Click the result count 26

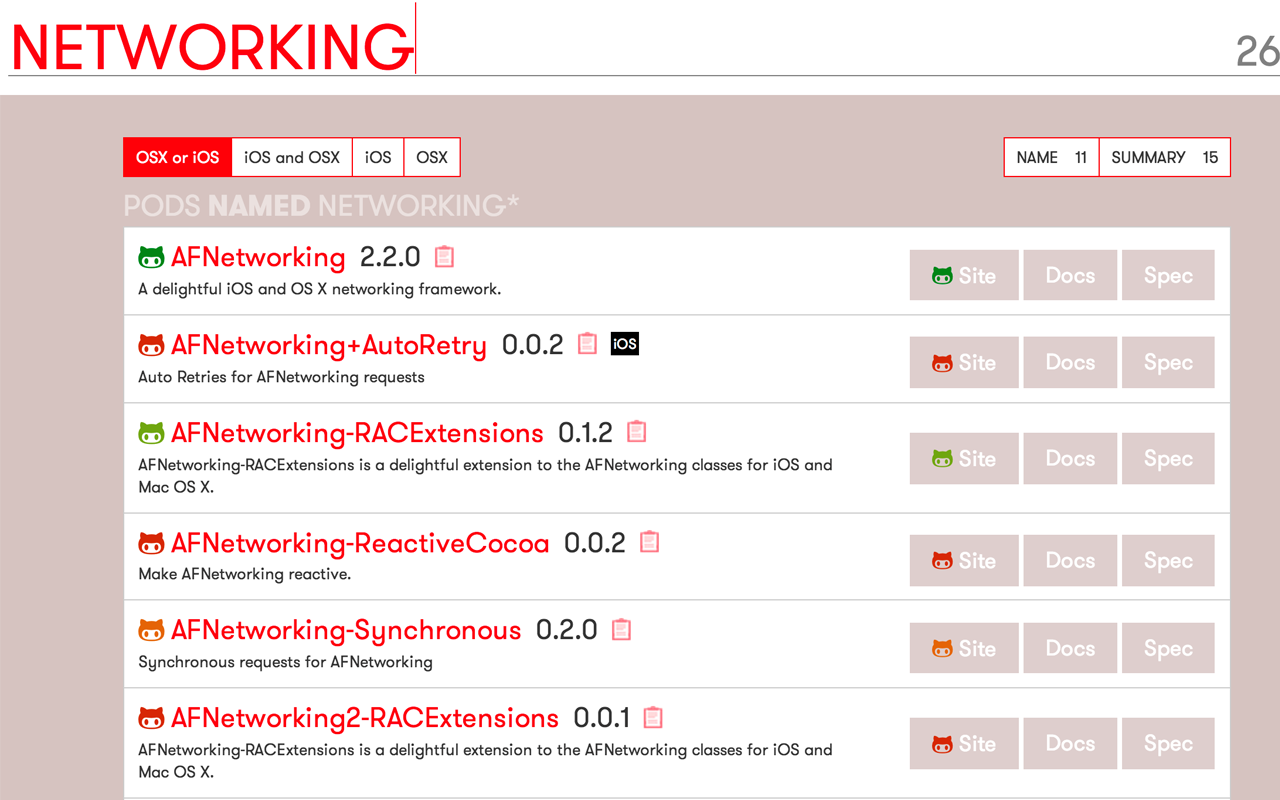pyautogui.click(x=1257, y=51)
